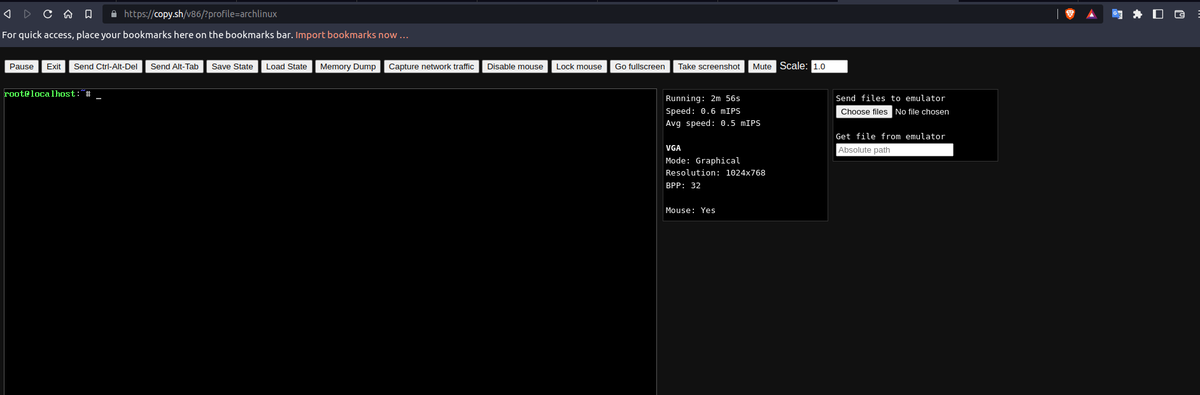Click the VGA heading
The image size is (1200, 395).
pos(672,148)
